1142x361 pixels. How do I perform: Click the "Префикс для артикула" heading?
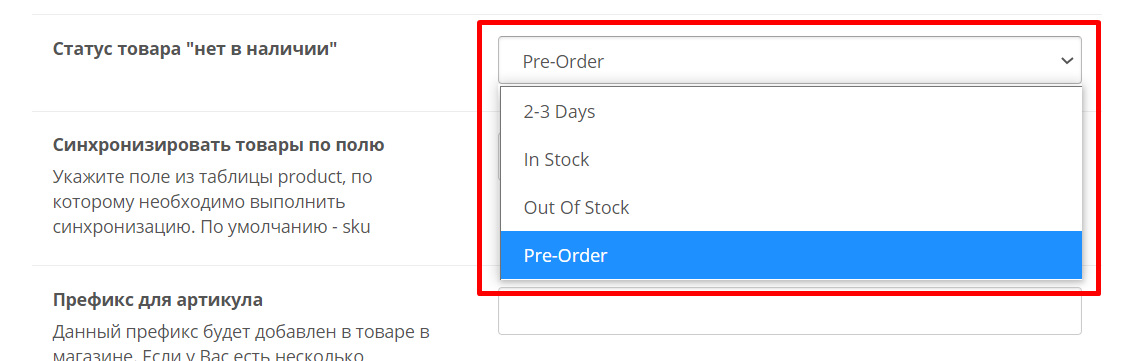pyautogui.click(x=158, y=299)
